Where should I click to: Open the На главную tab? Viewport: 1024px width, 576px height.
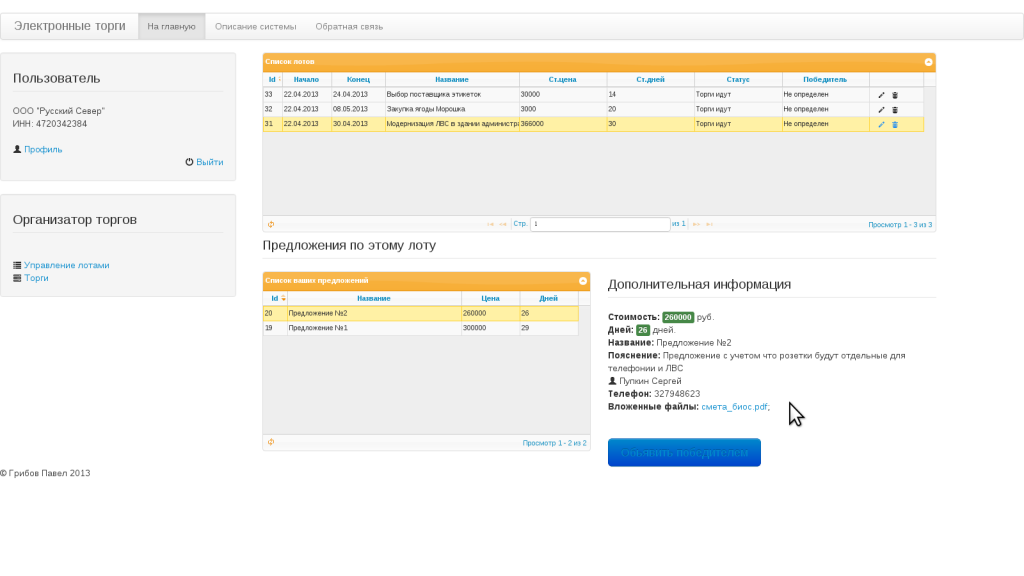click(x=171, y=26)
